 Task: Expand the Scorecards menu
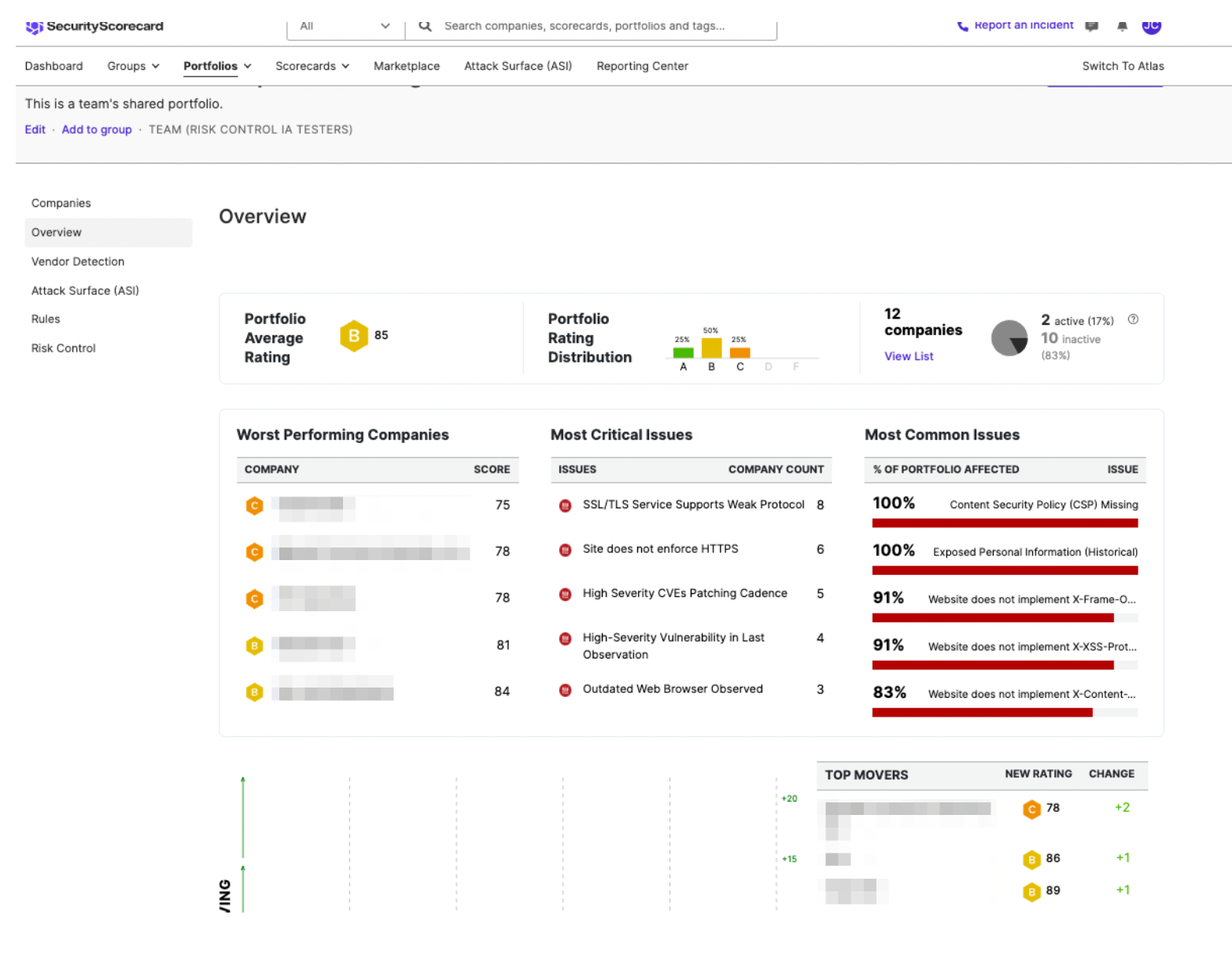click(x=312, y=66)
